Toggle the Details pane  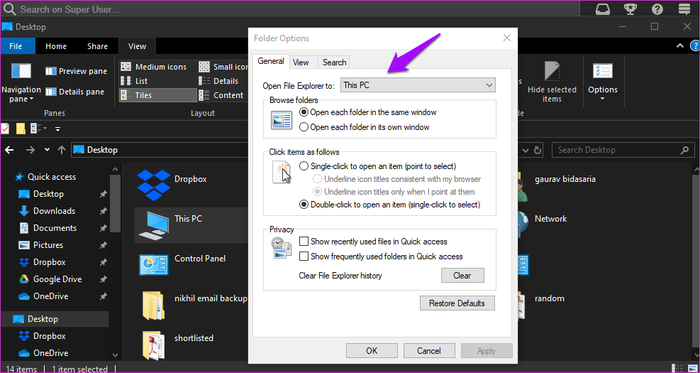(75, 92)
